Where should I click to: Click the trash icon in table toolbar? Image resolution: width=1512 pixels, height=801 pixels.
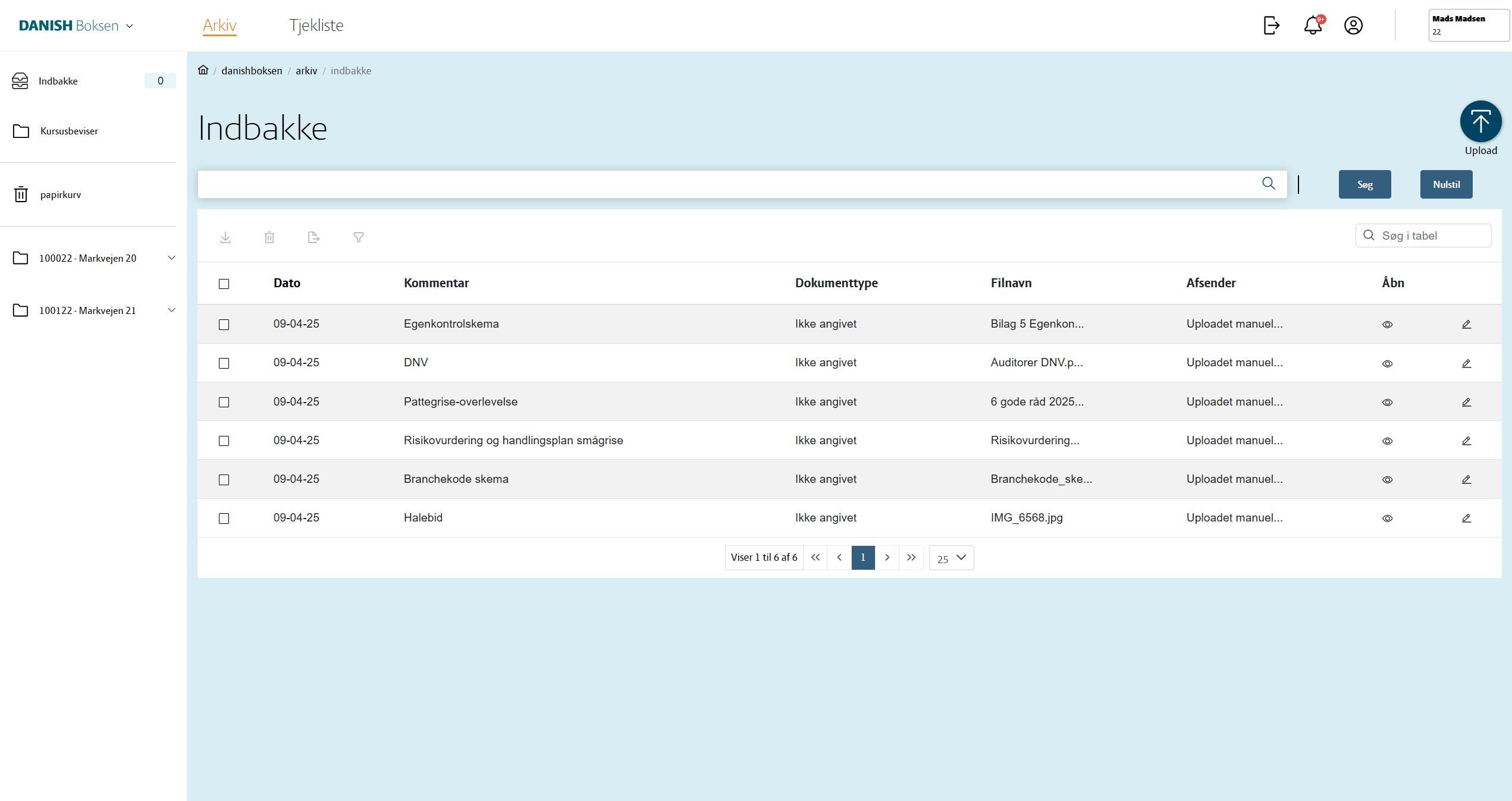point(269,237)
